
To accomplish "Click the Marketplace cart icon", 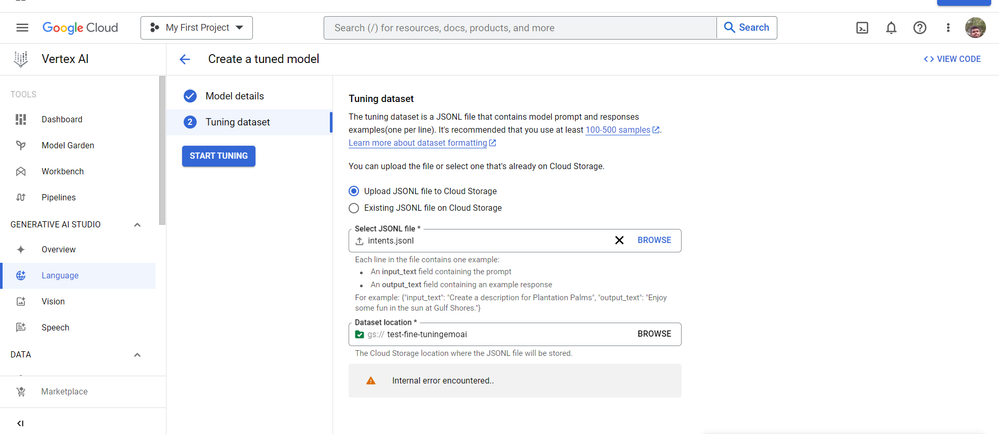I will tap(21, 391).
